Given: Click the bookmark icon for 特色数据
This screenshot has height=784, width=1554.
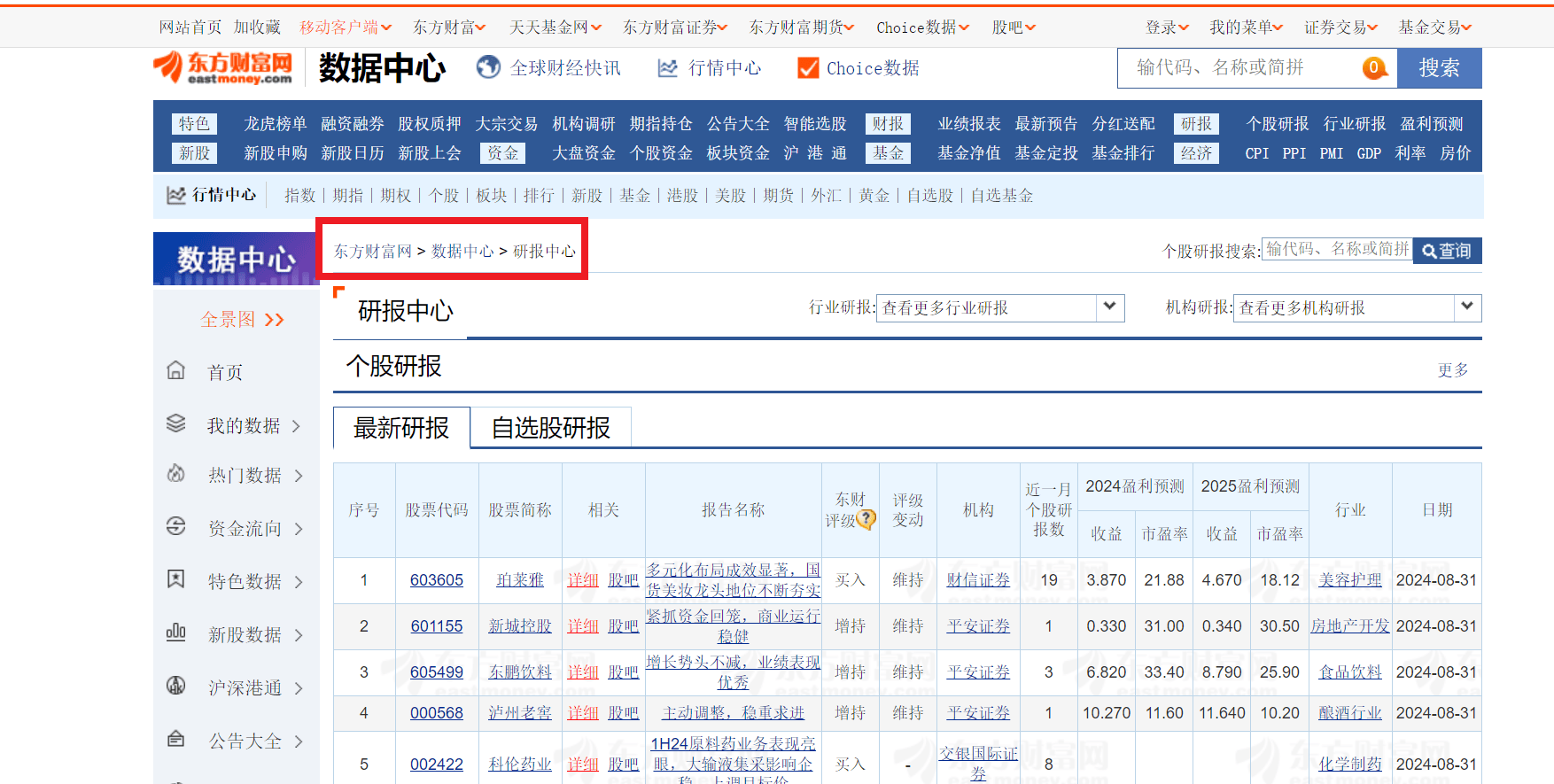Looking at the screenshot, I should pos(176,579).
